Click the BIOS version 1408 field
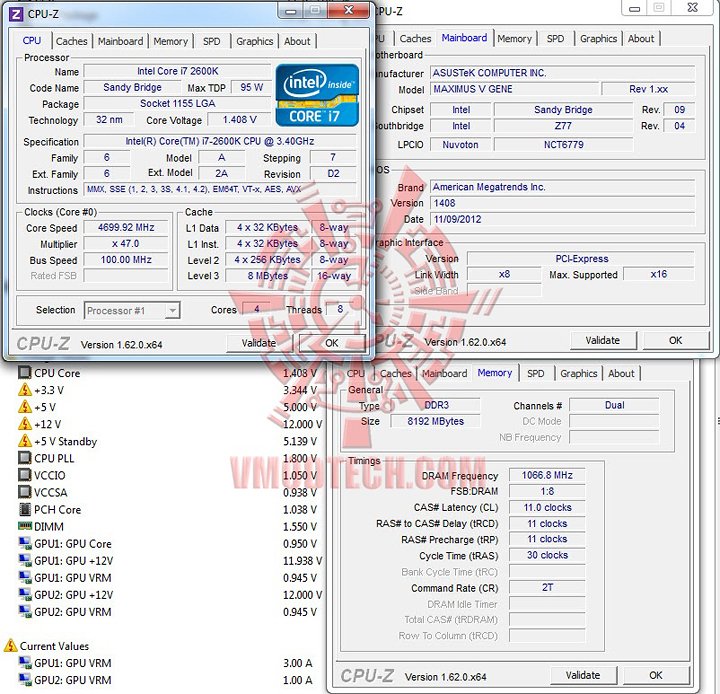The height and width of the screenshot is (694, 720). coord(563,203)
